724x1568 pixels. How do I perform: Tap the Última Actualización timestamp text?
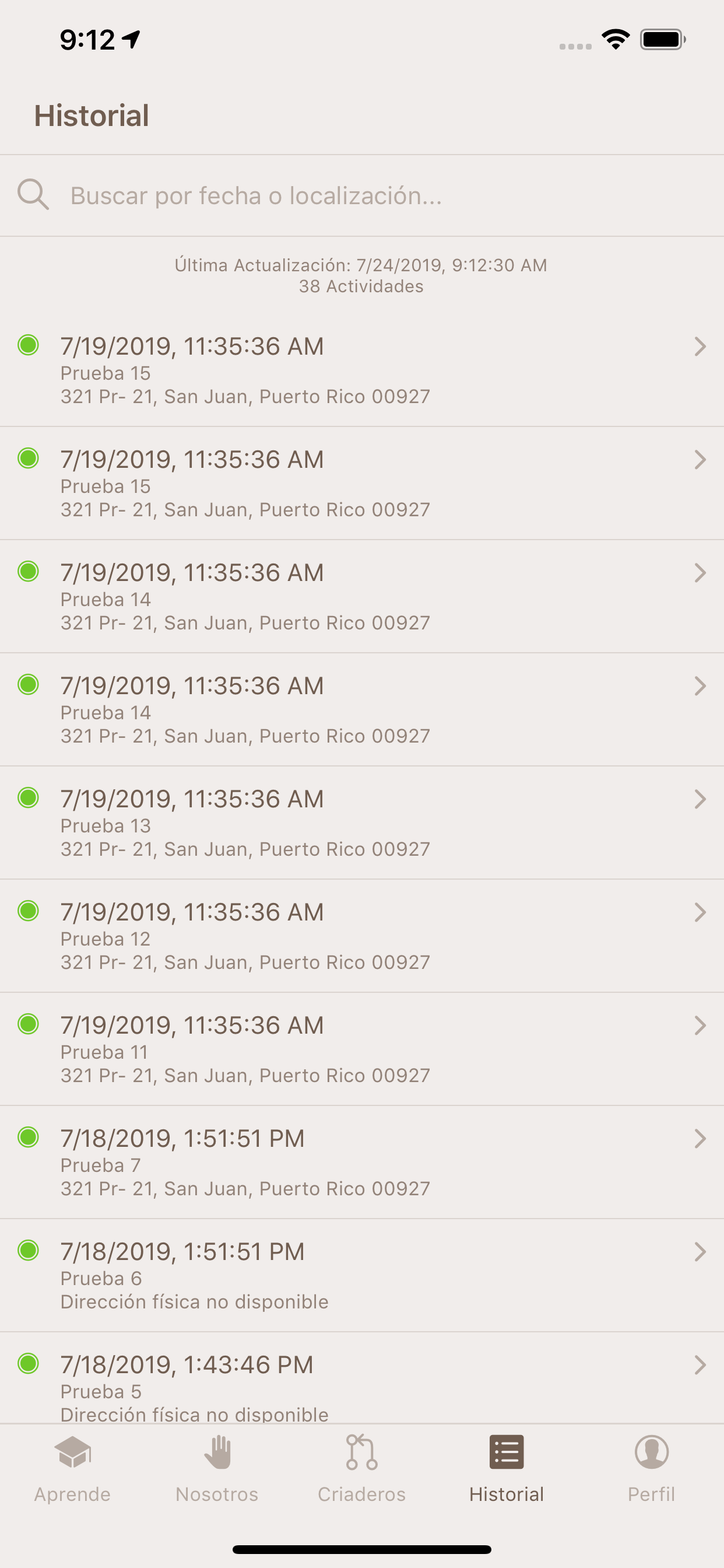point(361,265)
